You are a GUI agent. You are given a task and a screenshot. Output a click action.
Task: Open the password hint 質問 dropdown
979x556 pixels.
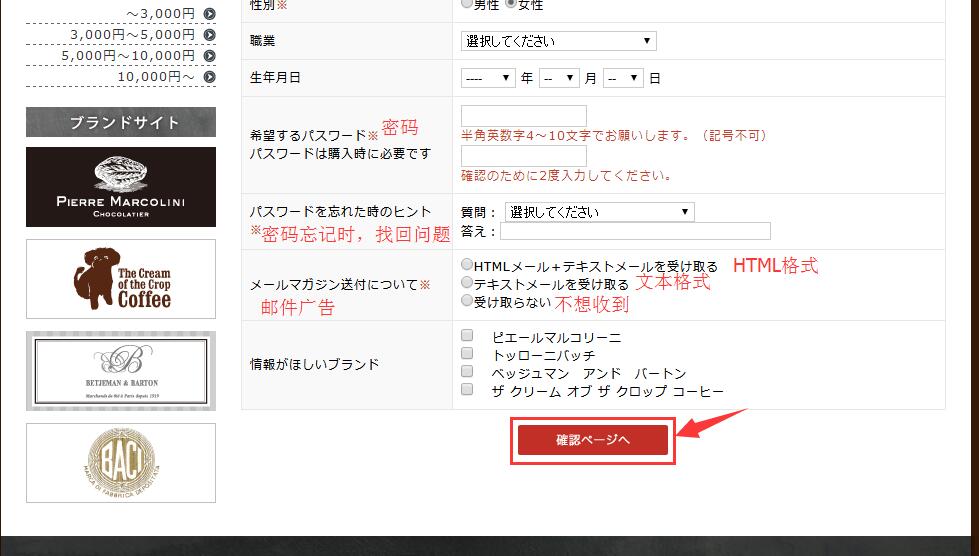click(x=599, y=212)
